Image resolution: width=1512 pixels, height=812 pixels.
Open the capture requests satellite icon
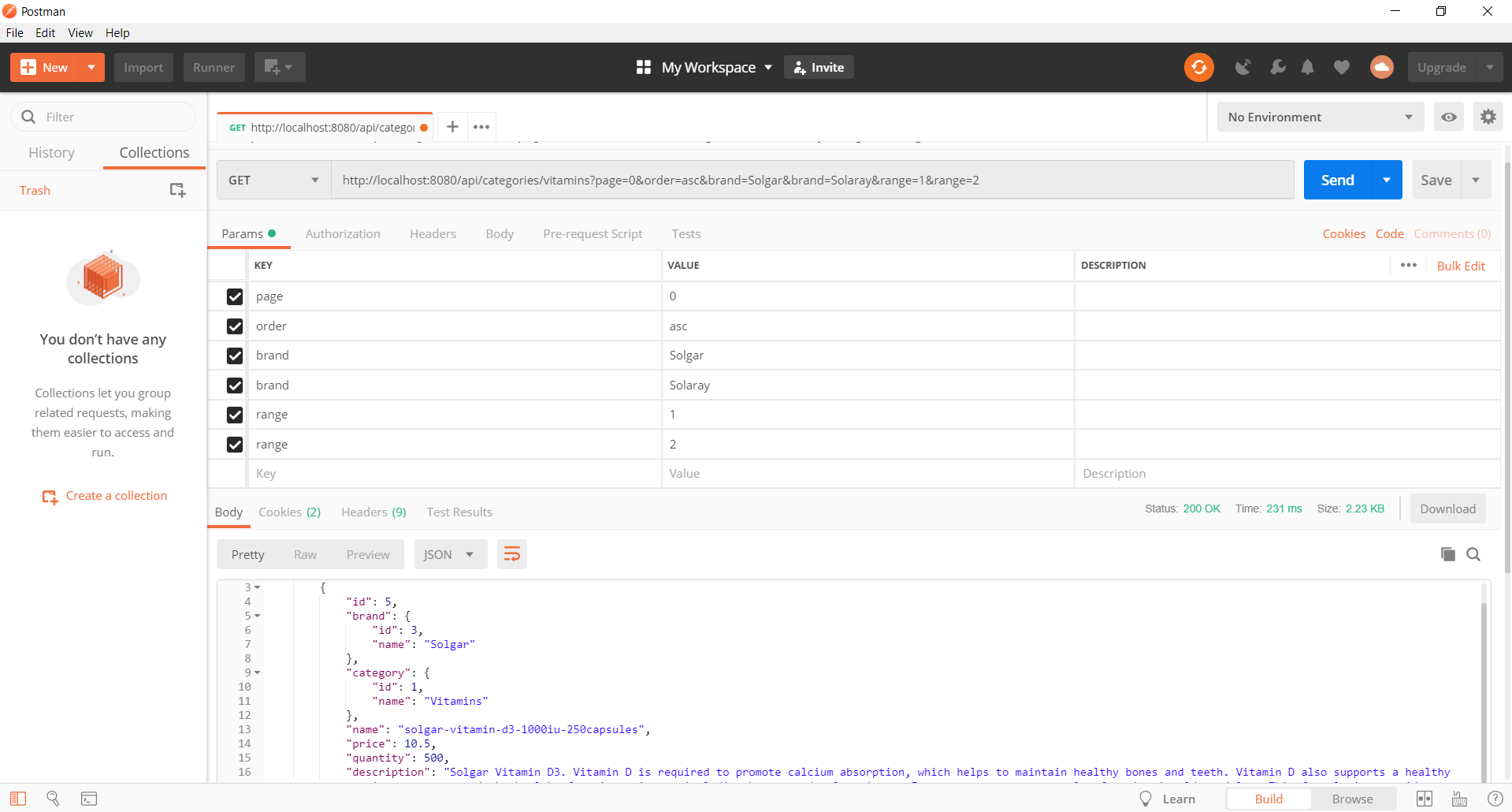1243,67
